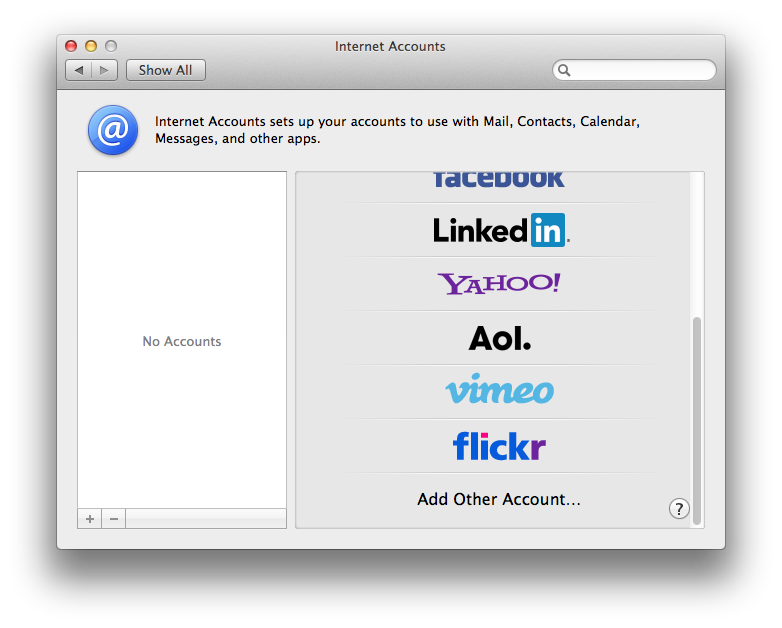Screen dimensions: 782x628
Task: Open help with the question mark button
Action: click(679, 509)
